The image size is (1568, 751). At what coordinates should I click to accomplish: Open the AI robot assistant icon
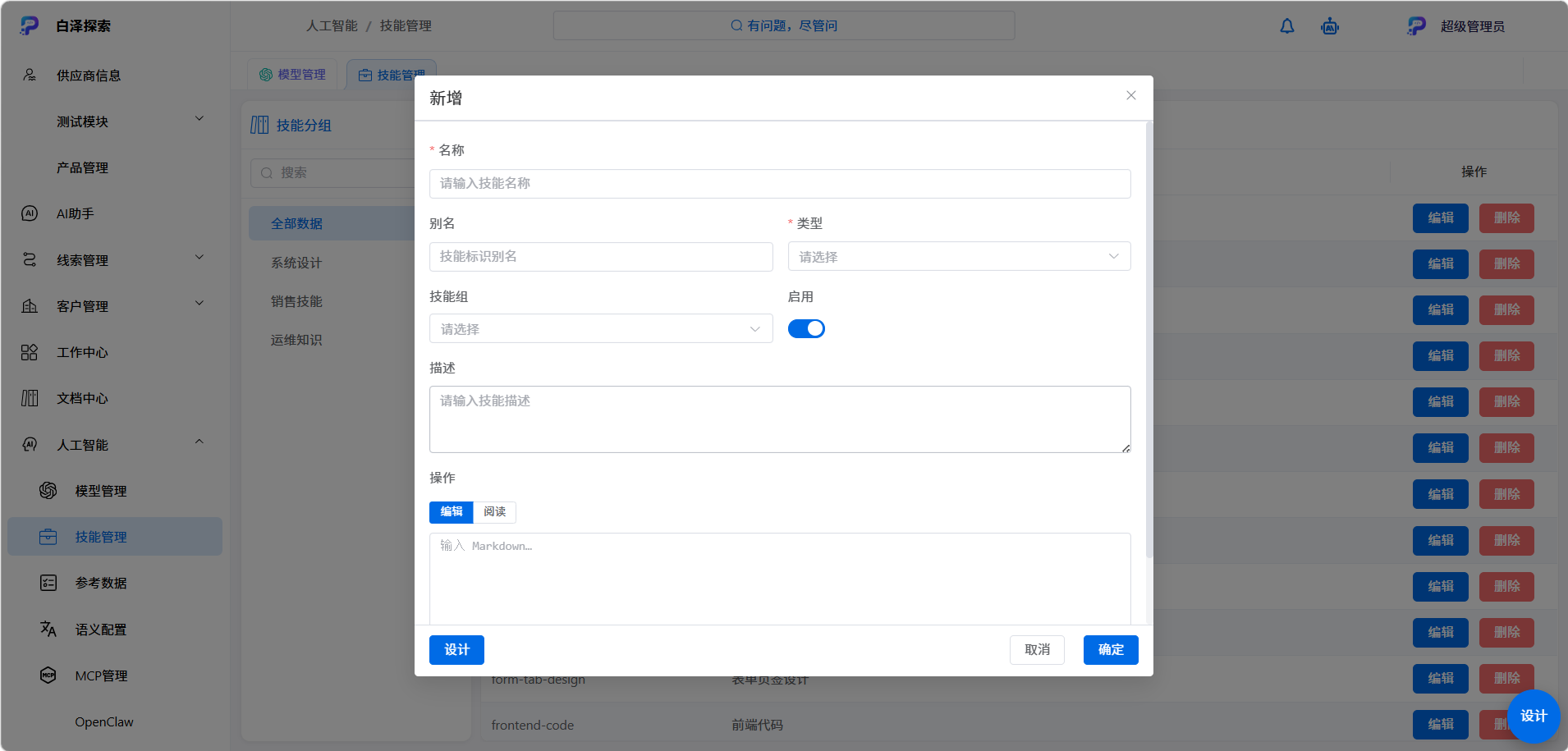tap(1330, 26)
